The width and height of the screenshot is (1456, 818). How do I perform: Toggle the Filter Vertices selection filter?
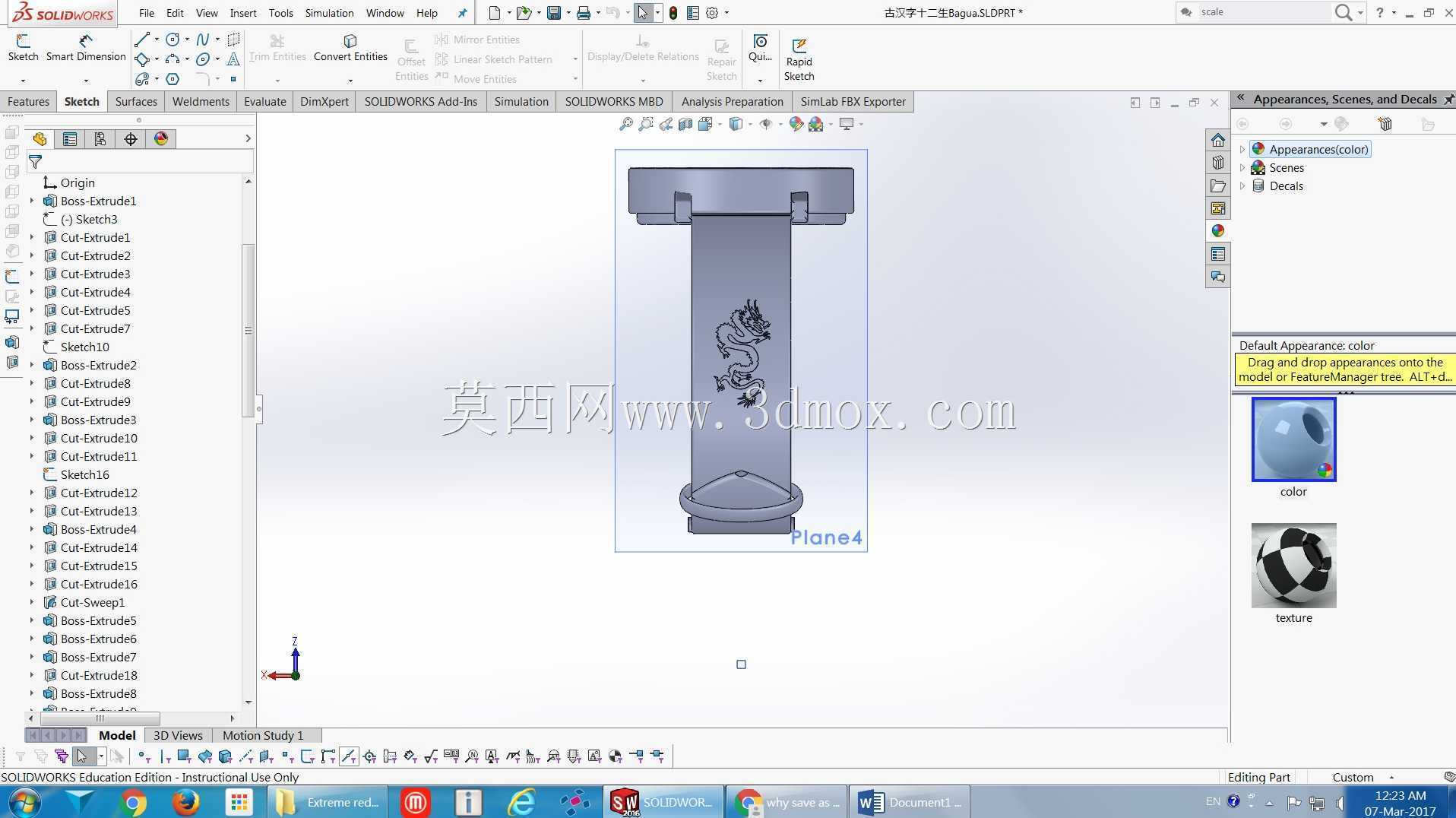(x=143, y=756)
